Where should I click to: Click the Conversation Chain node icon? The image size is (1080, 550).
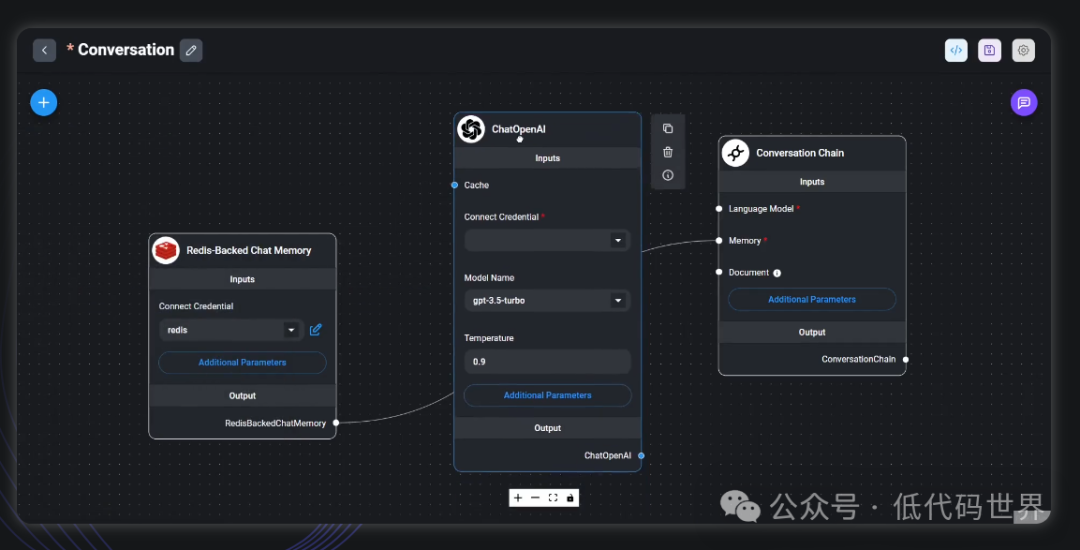pos(735,153)
